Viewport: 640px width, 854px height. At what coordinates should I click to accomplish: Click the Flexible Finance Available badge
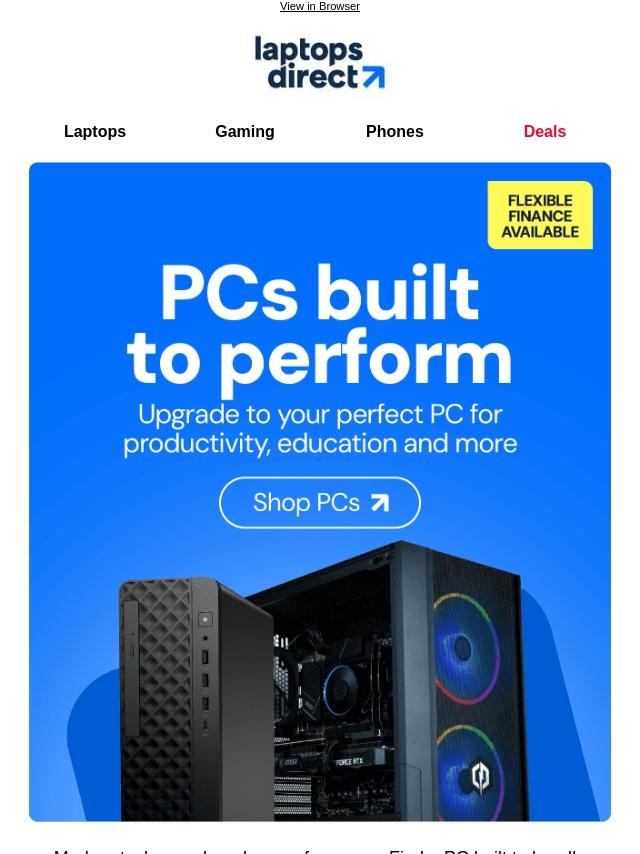coord(540,215)
